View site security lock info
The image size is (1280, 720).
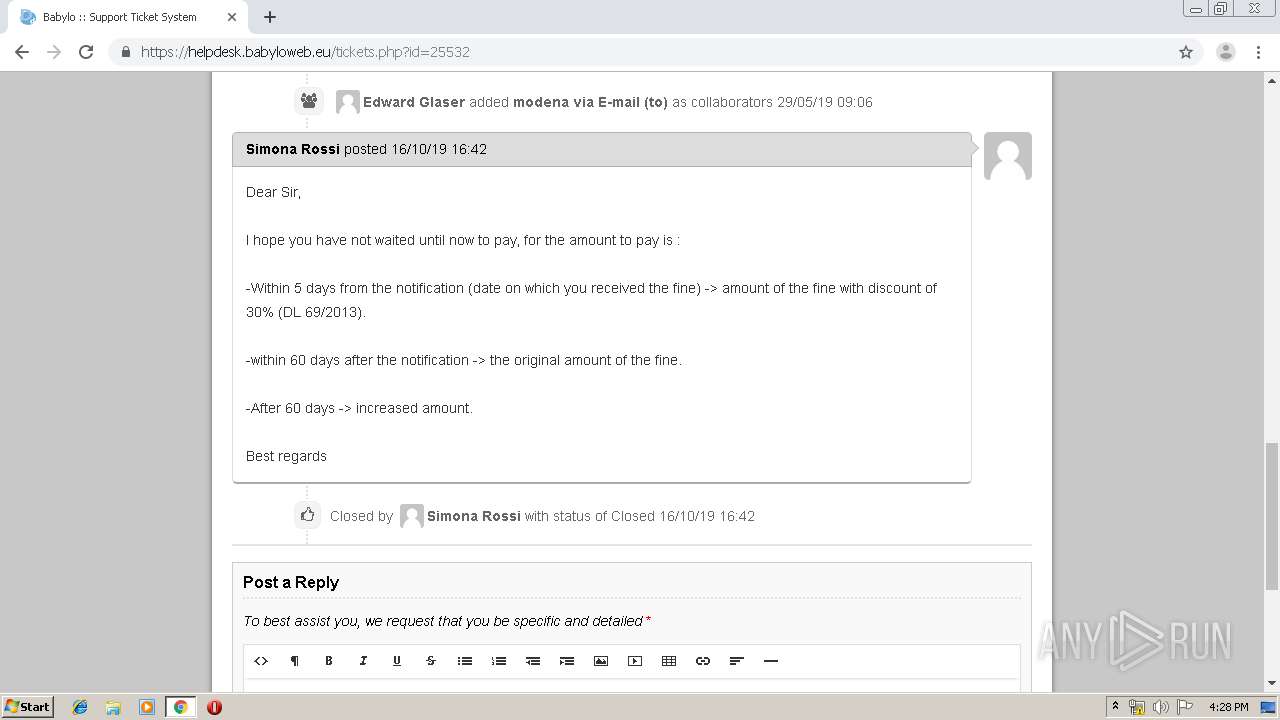tap(126, 52)
